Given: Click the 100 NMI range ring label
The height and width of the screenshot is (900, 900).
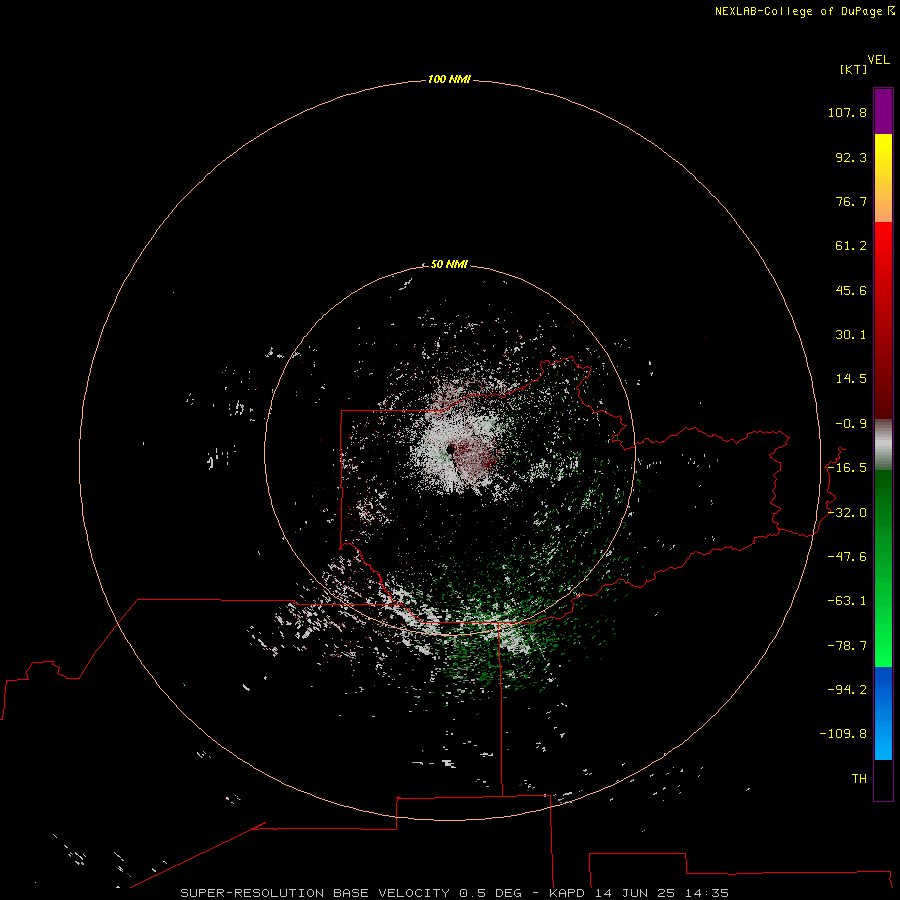Looking at the screenshot, I should tap(449, 79).
